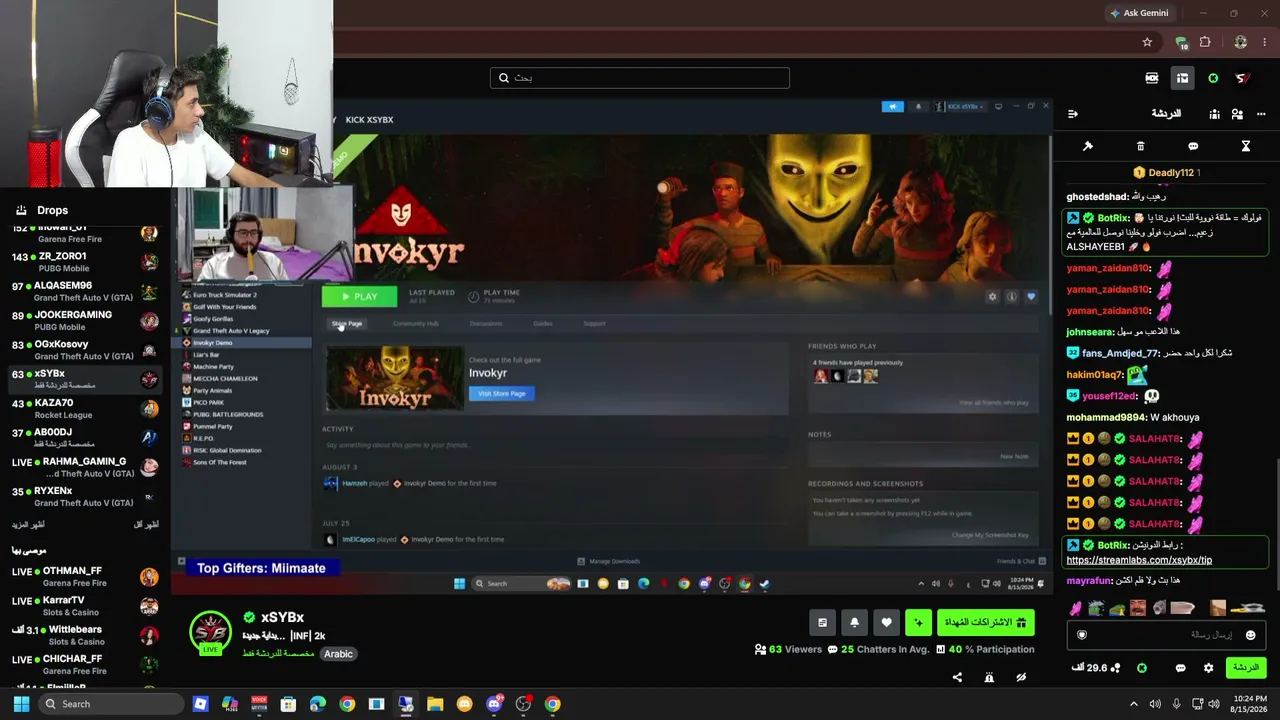Click the highlighted inbox icon in header
1280x720 pixels.
click(x=1182, y=78)
